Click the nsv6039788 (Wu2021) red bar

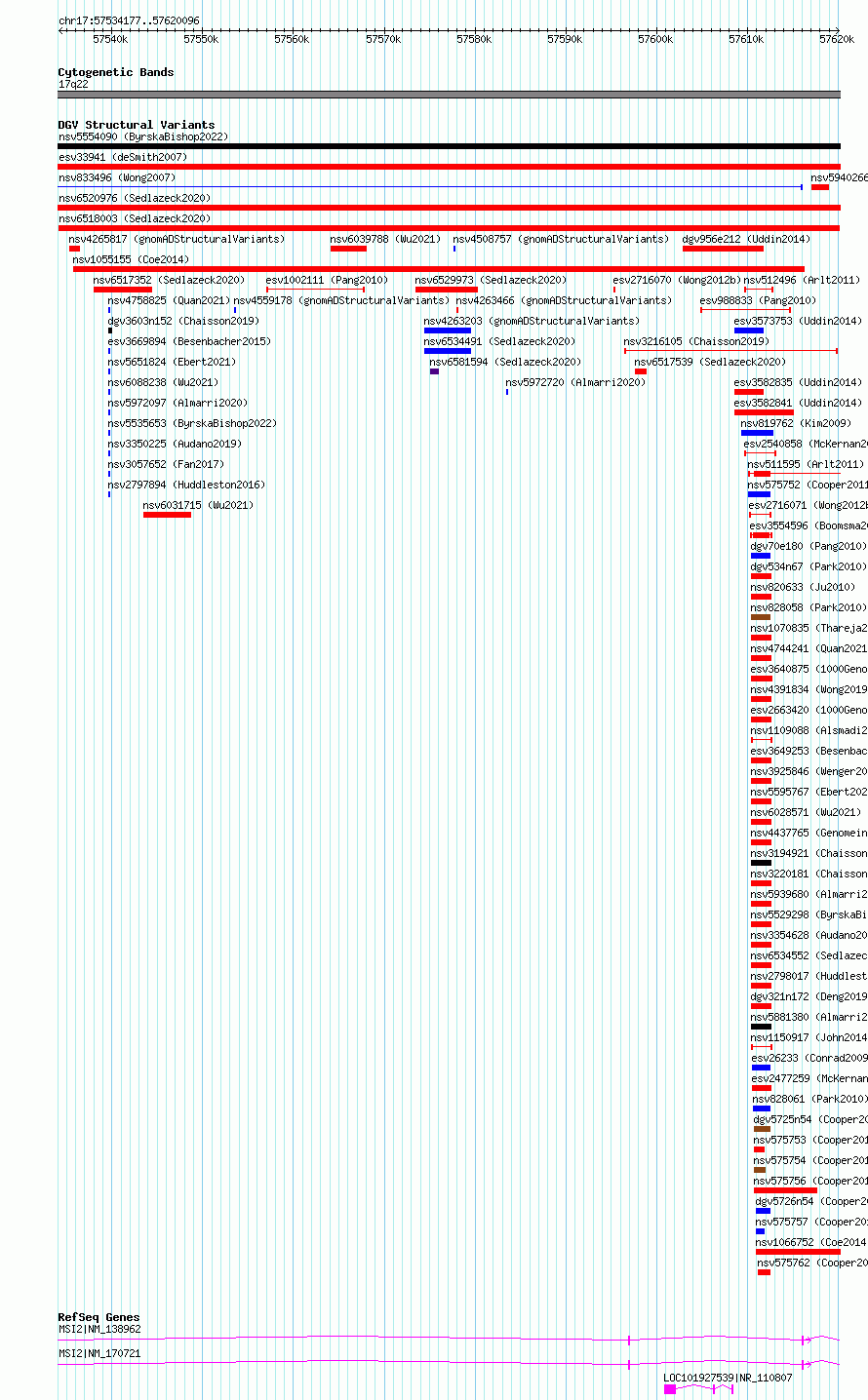(348, 249)
